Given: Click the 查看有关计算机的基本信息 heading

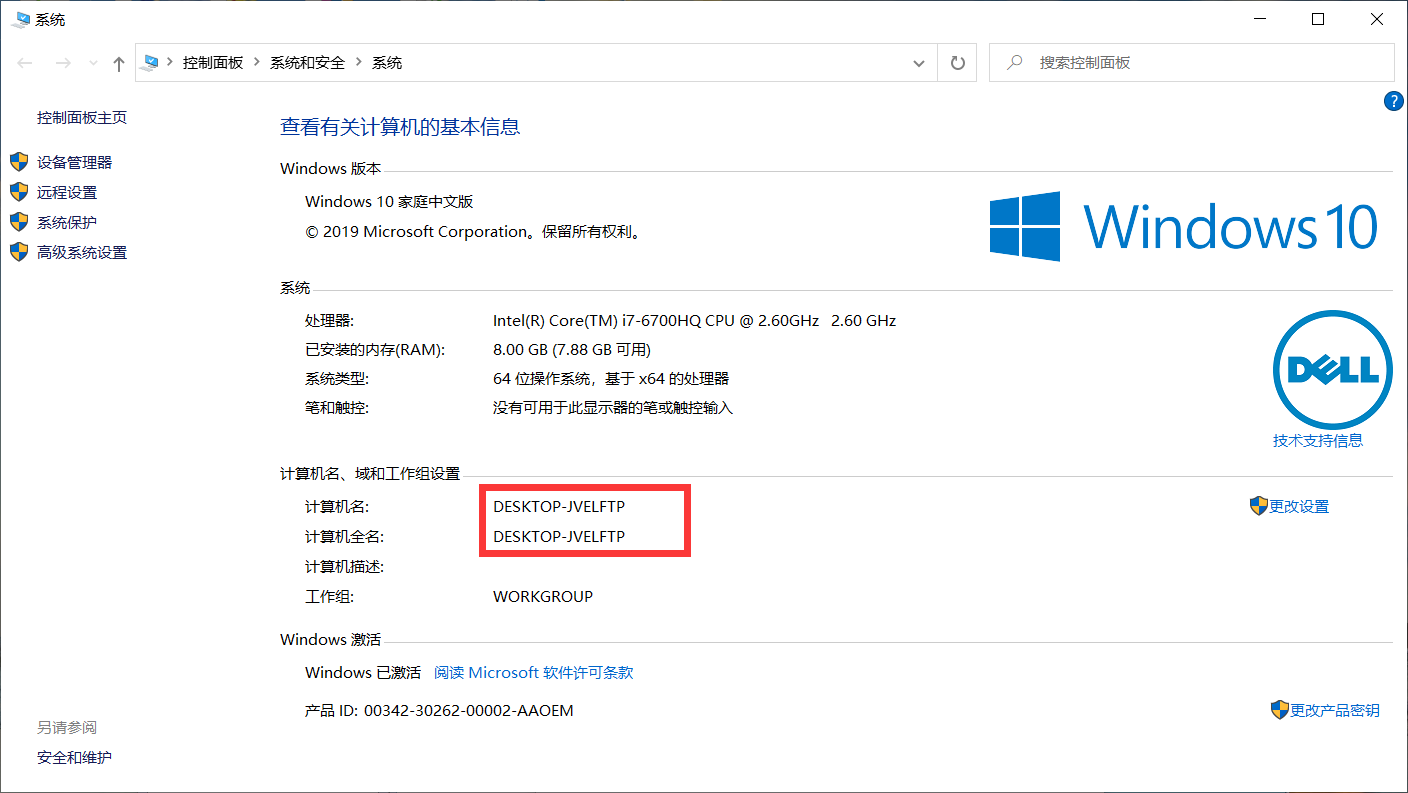Looking at the screenshot, I should (400, 127).
